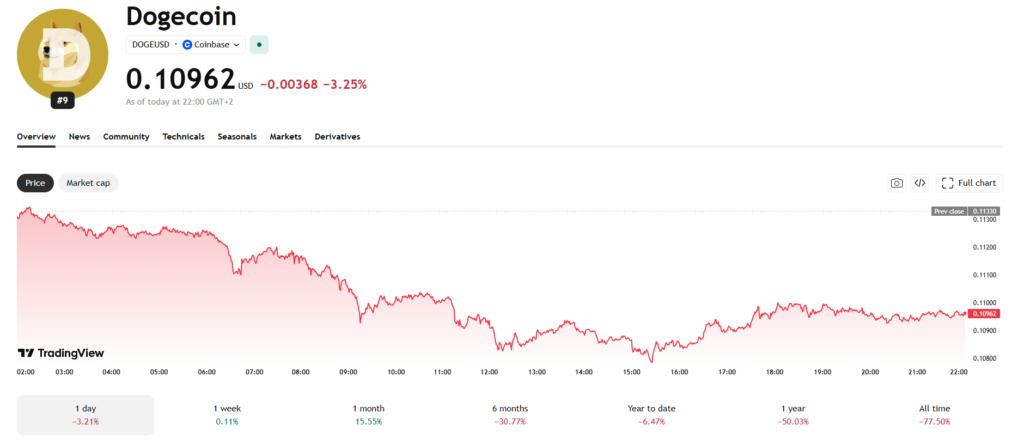The height and width of the screenshot is (443, 1024).
Task: Click the Dogecoin heading title
Action: click(181, 16)
